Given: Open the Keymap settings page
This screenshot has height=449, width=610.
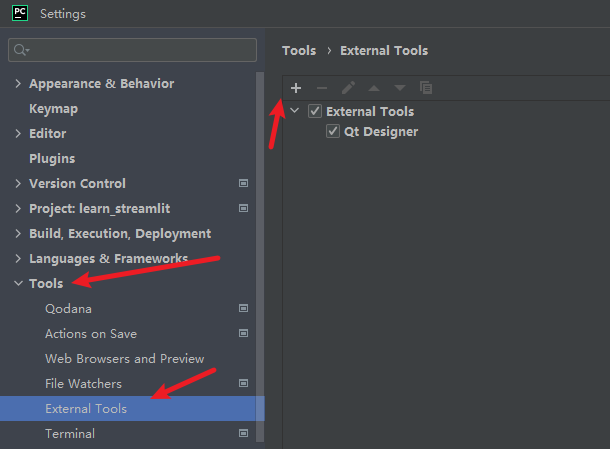Looking at the screenshot, I should pos(53,109).
